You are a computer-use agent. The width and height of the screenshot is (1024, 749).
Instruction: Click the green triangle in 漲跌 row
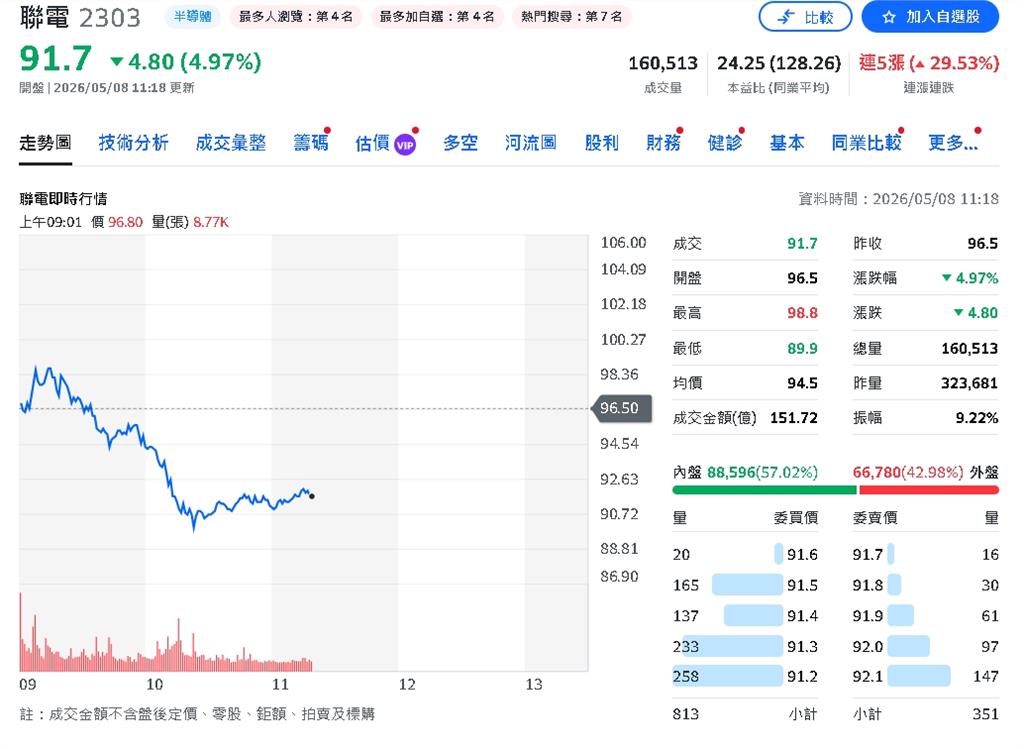click(x=958, y=312)
